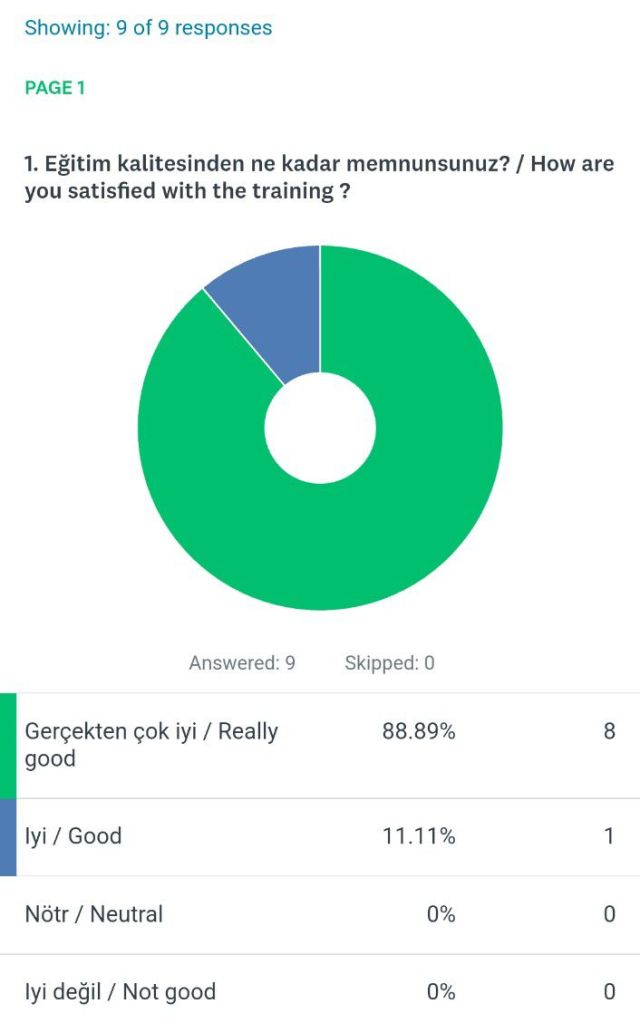
Task: Click the blue swatch beside Iyi / Good
Action: click(x=8, y=837)
